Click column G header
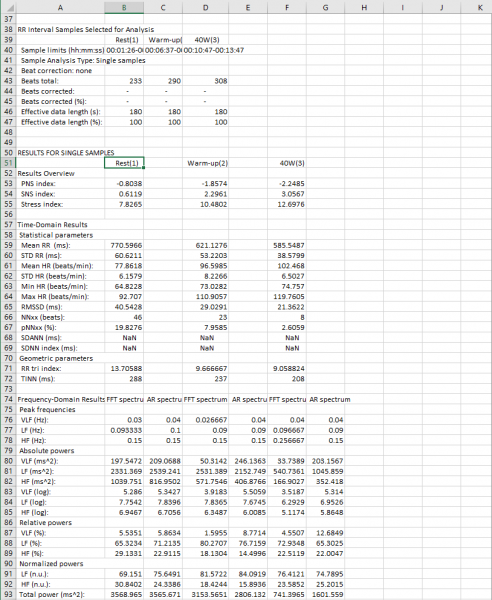492x600 pixels. point(325,7)
